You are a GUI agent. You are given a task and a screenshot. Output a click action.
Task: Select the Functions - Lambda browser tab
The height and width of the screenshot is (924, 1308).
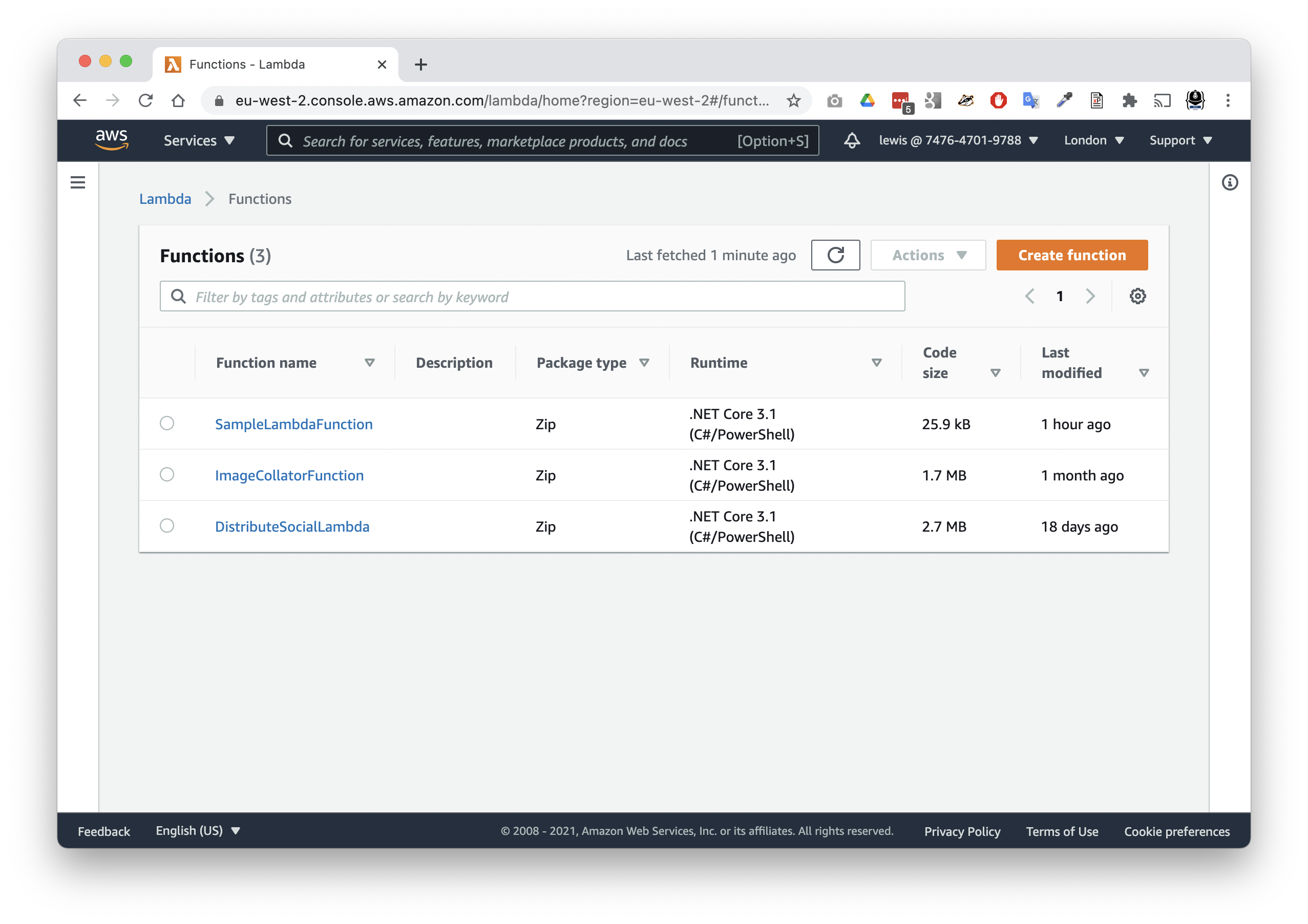pyautogui.click(x=276, y=65)
